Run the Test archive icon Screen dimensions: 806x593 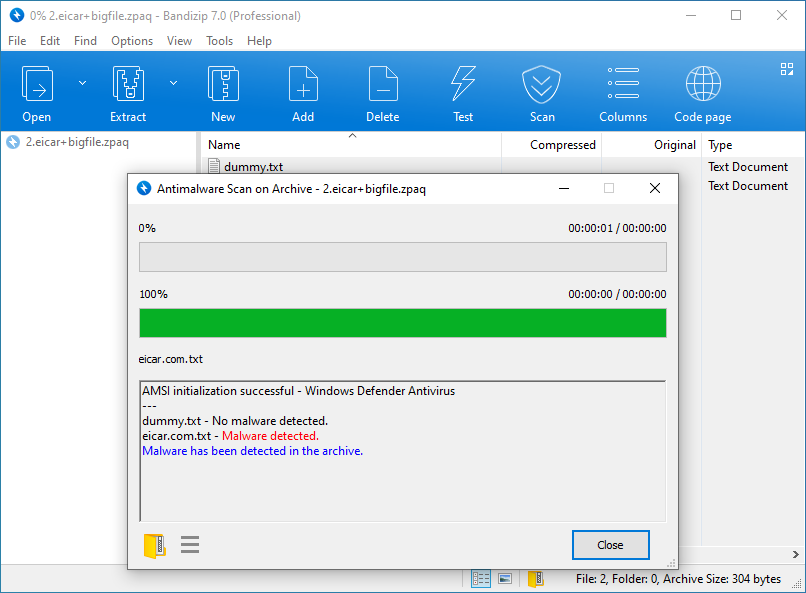click(x=462, y=84)
